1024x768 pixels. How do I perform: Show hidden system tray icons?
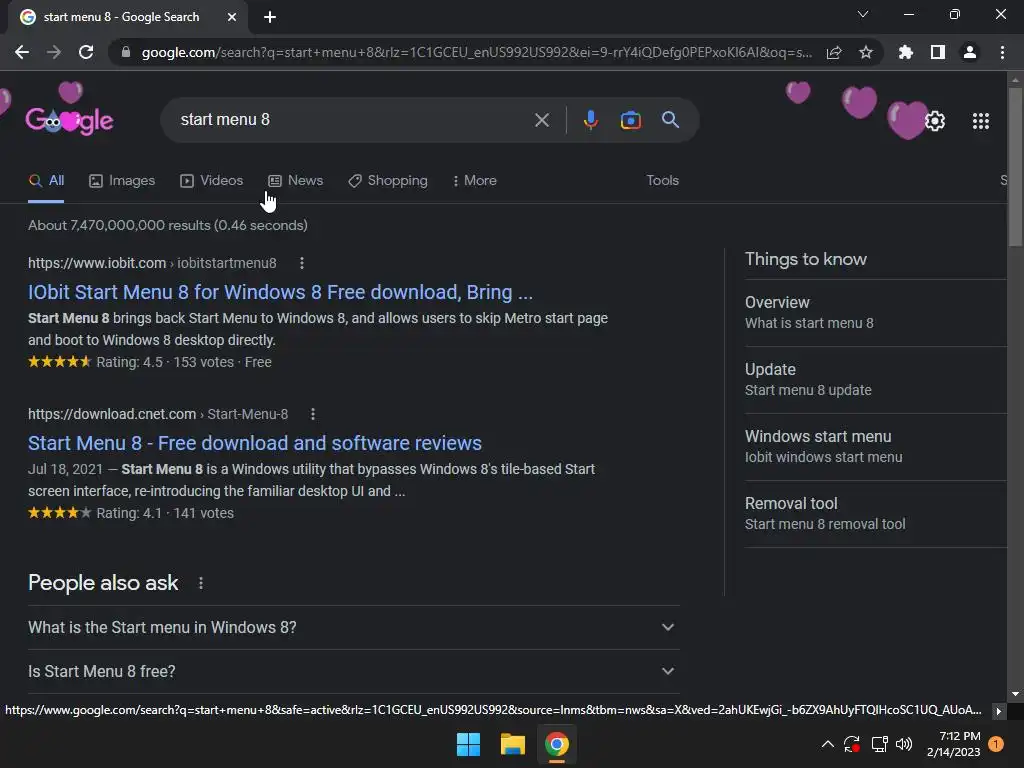827,744
